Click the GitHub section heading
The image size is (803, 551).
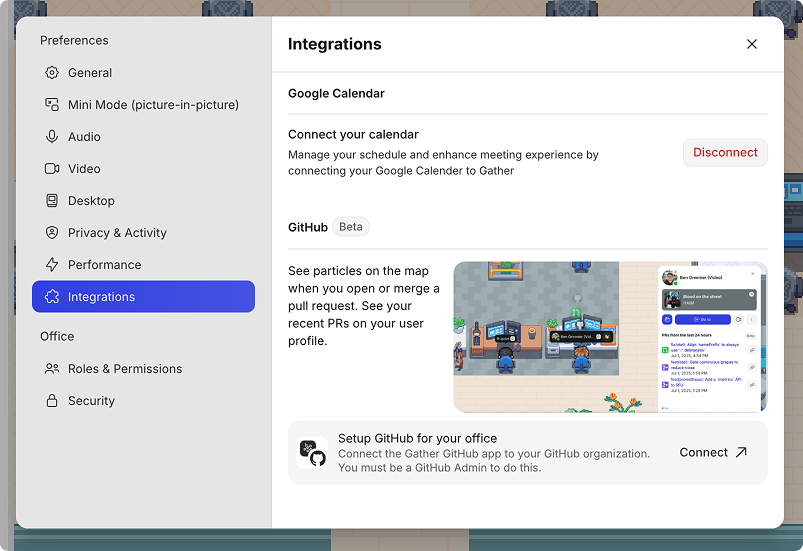tap(308, 227)
